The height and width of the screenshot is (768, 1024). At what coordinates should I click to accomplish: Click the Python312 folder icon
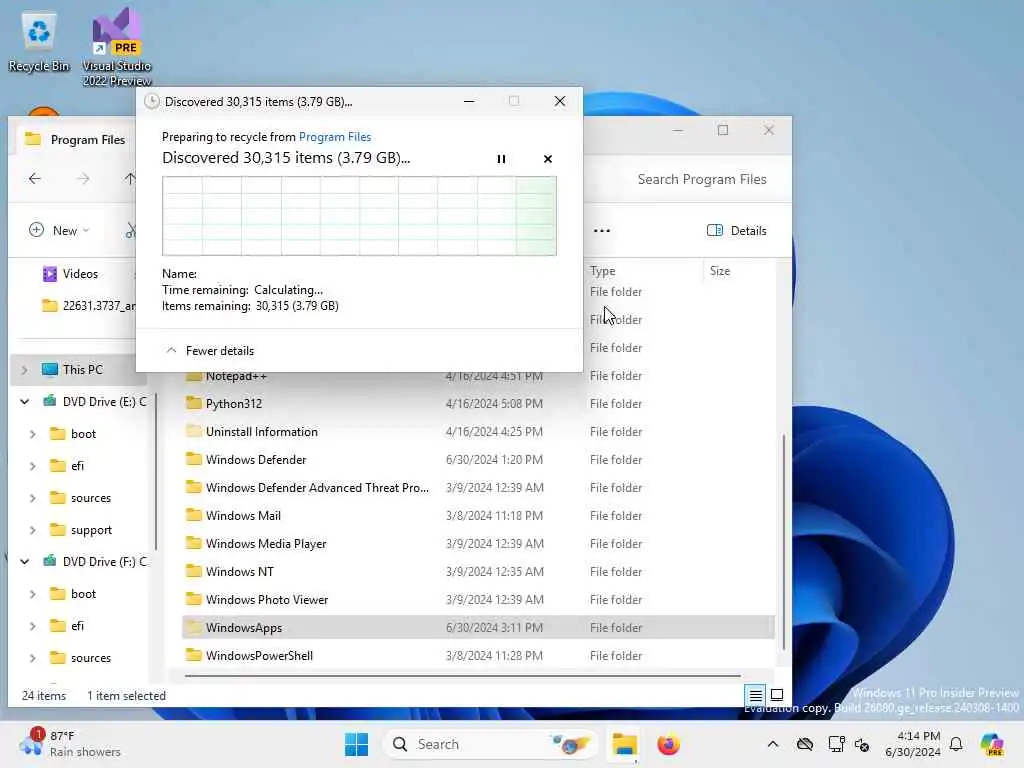[x=193, y=403]
